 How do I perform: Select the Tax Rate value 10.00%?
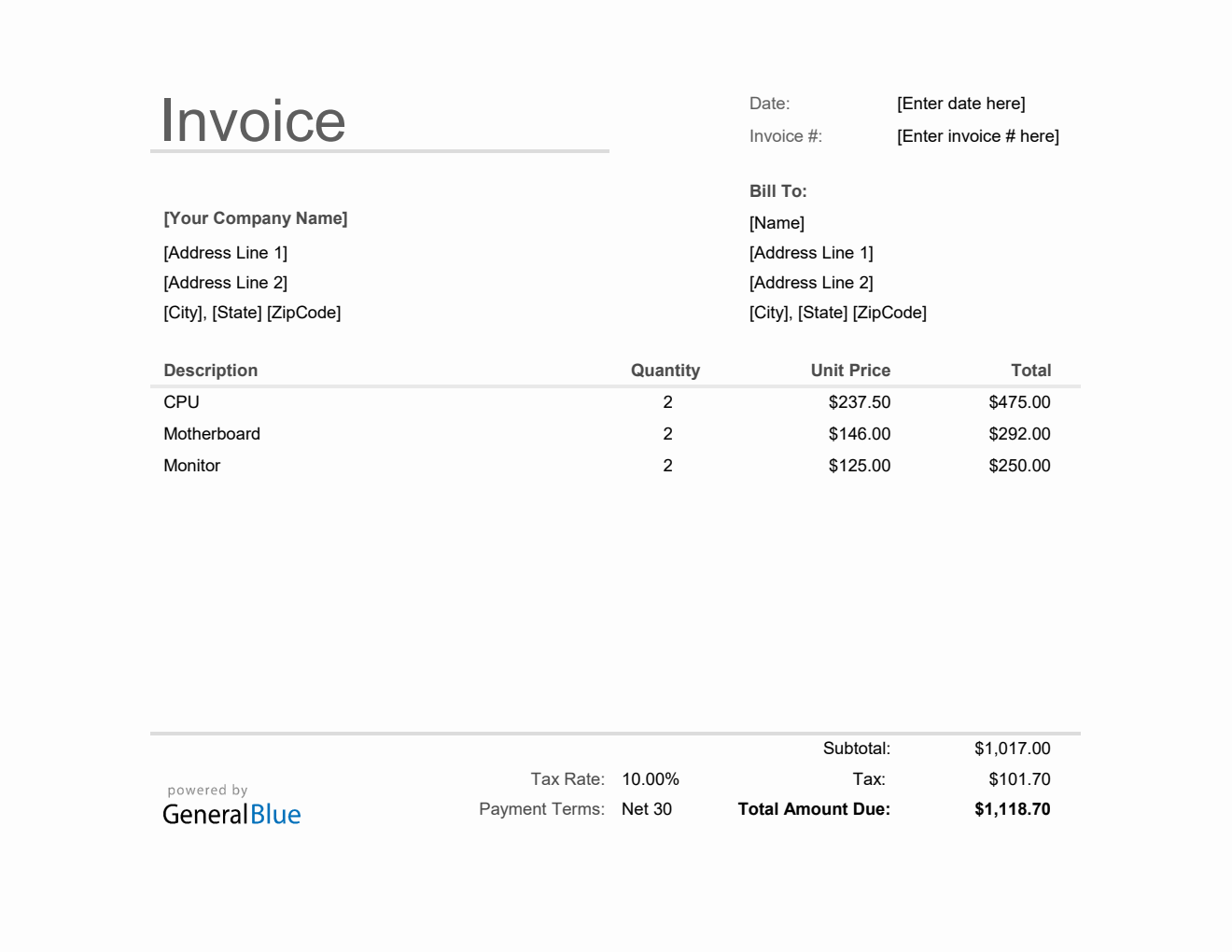tap(651, 778)
